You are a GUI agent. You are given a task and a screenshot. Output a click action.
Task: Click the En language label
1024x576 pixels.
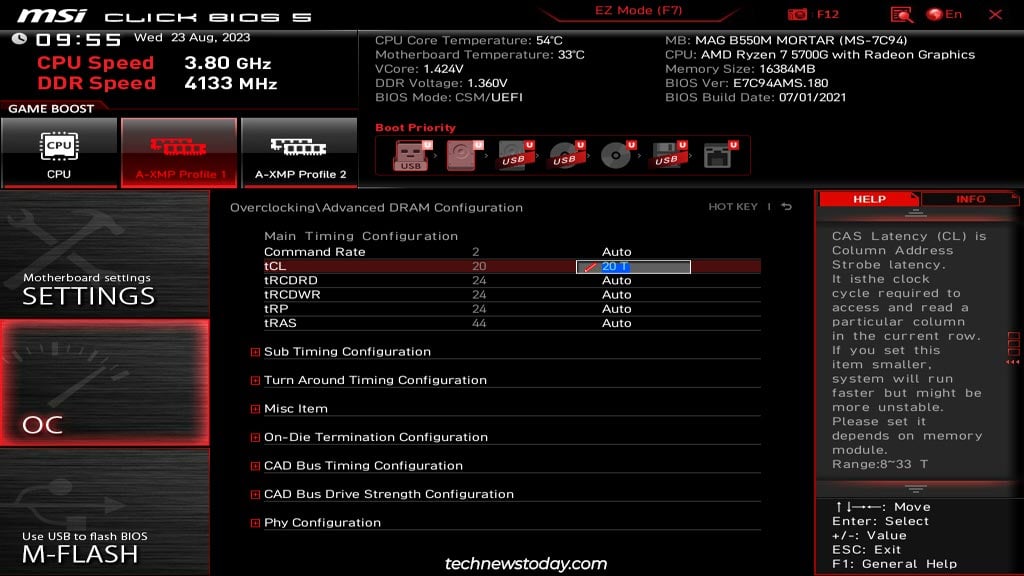pos(953,14)
